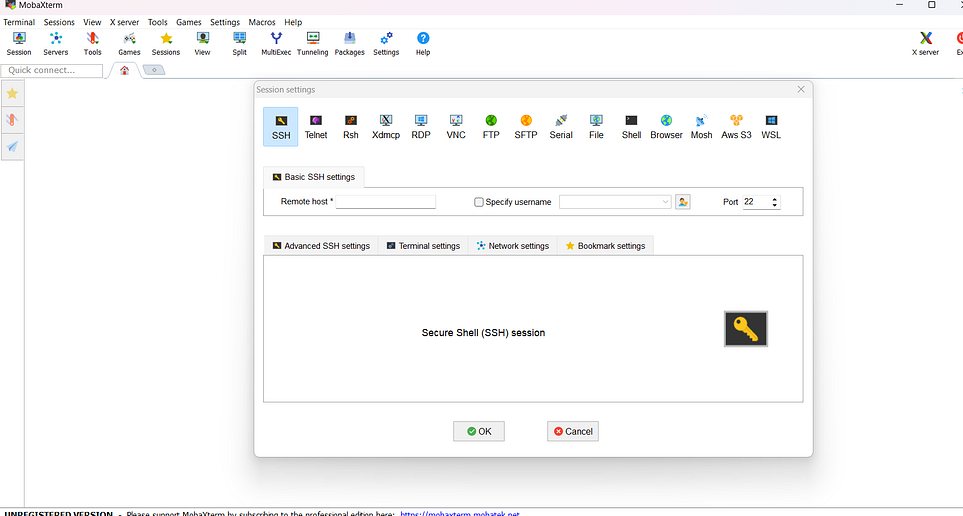Enable MultiExec mode icon
Screen dimensions: 963x516
click(276, 44)
